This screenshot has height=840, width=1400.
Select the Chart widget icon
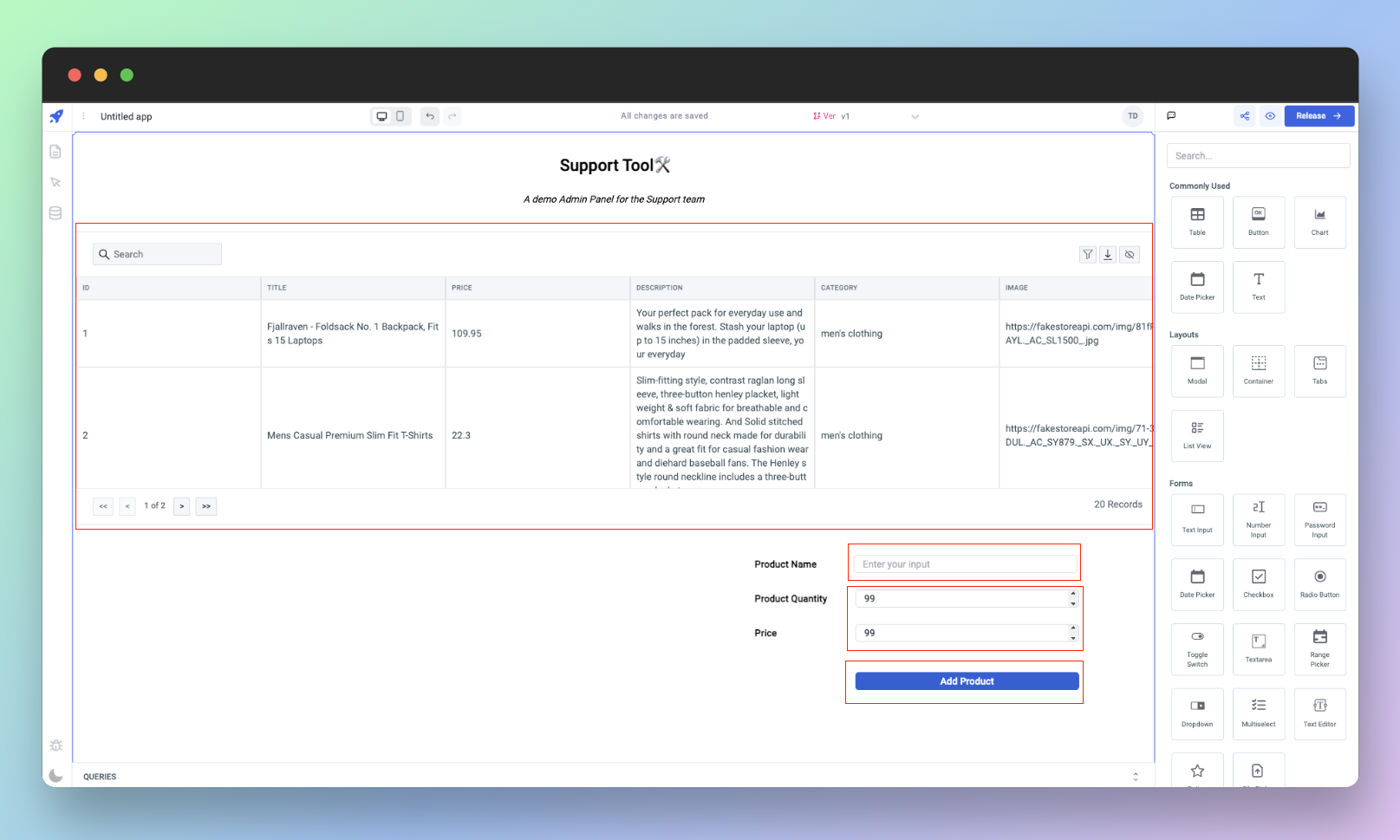(1319, 222)
